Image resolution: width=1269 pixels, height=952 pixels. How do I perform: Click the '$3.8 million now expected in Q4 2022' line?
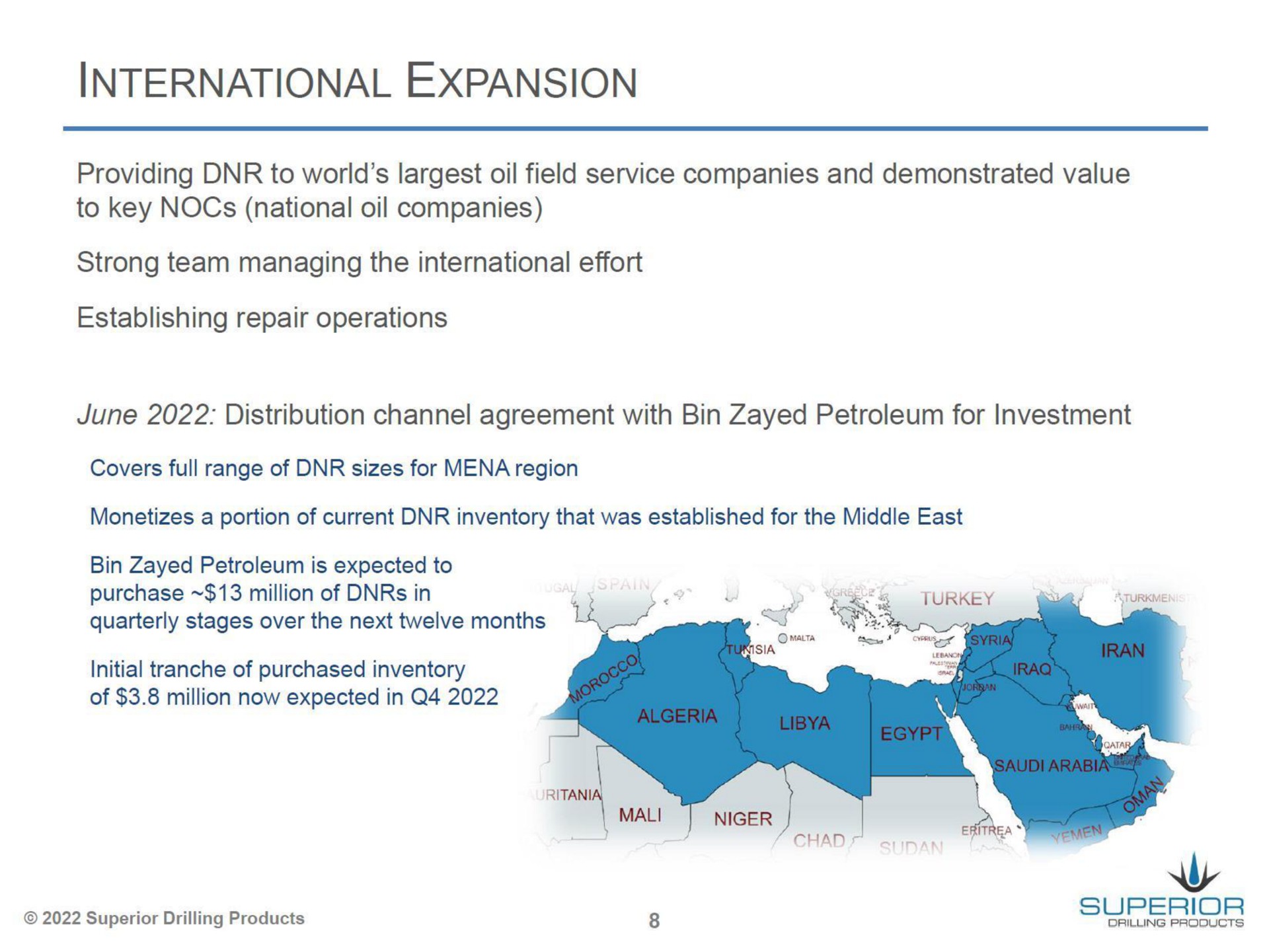click(293, 698)
